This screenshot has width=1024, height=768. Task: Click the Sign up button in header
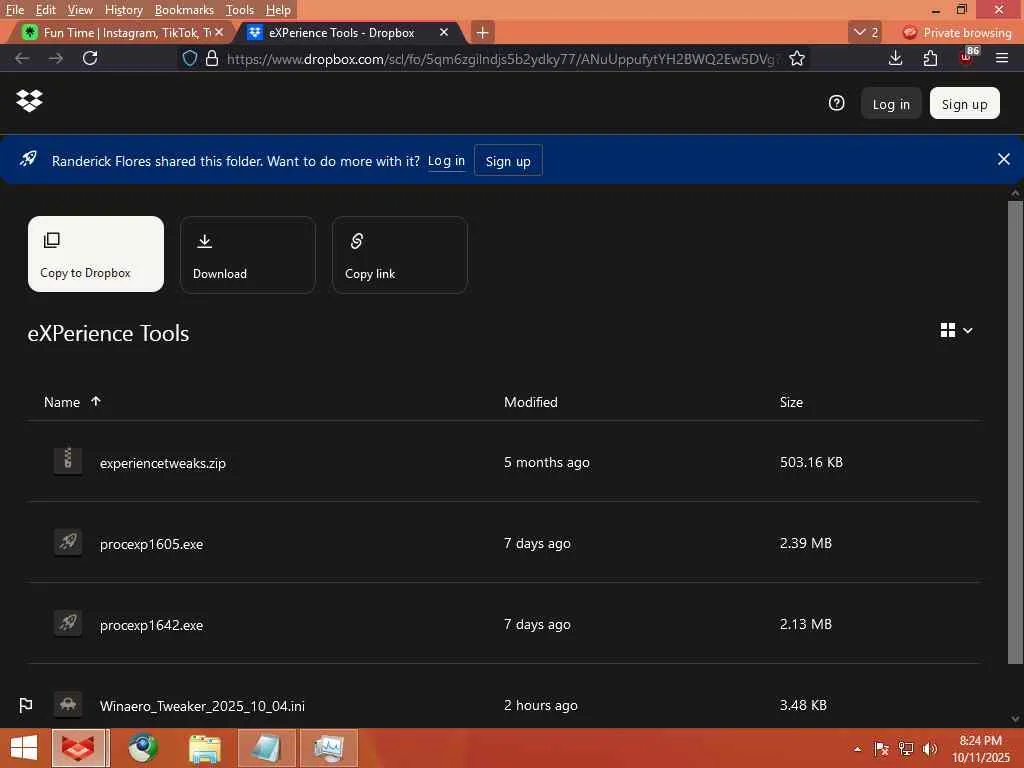tap(964, 104)
